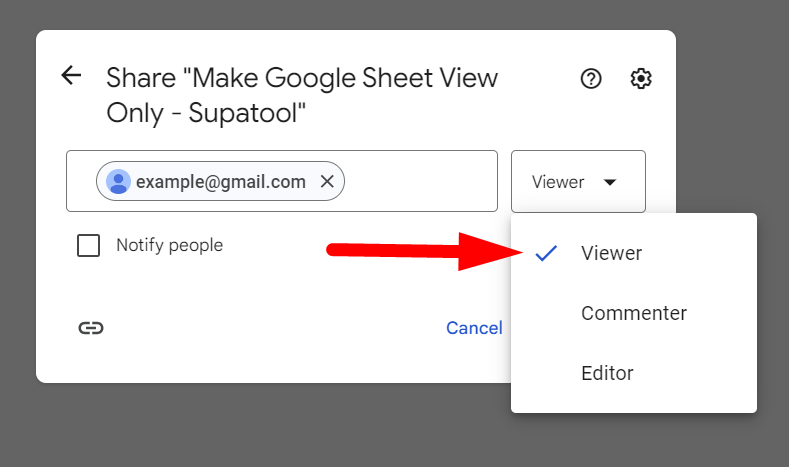This screenshot has height=467, width=789.
Task: Remove the example@gmail.com chip with the X
Action: tap(326, 181)
